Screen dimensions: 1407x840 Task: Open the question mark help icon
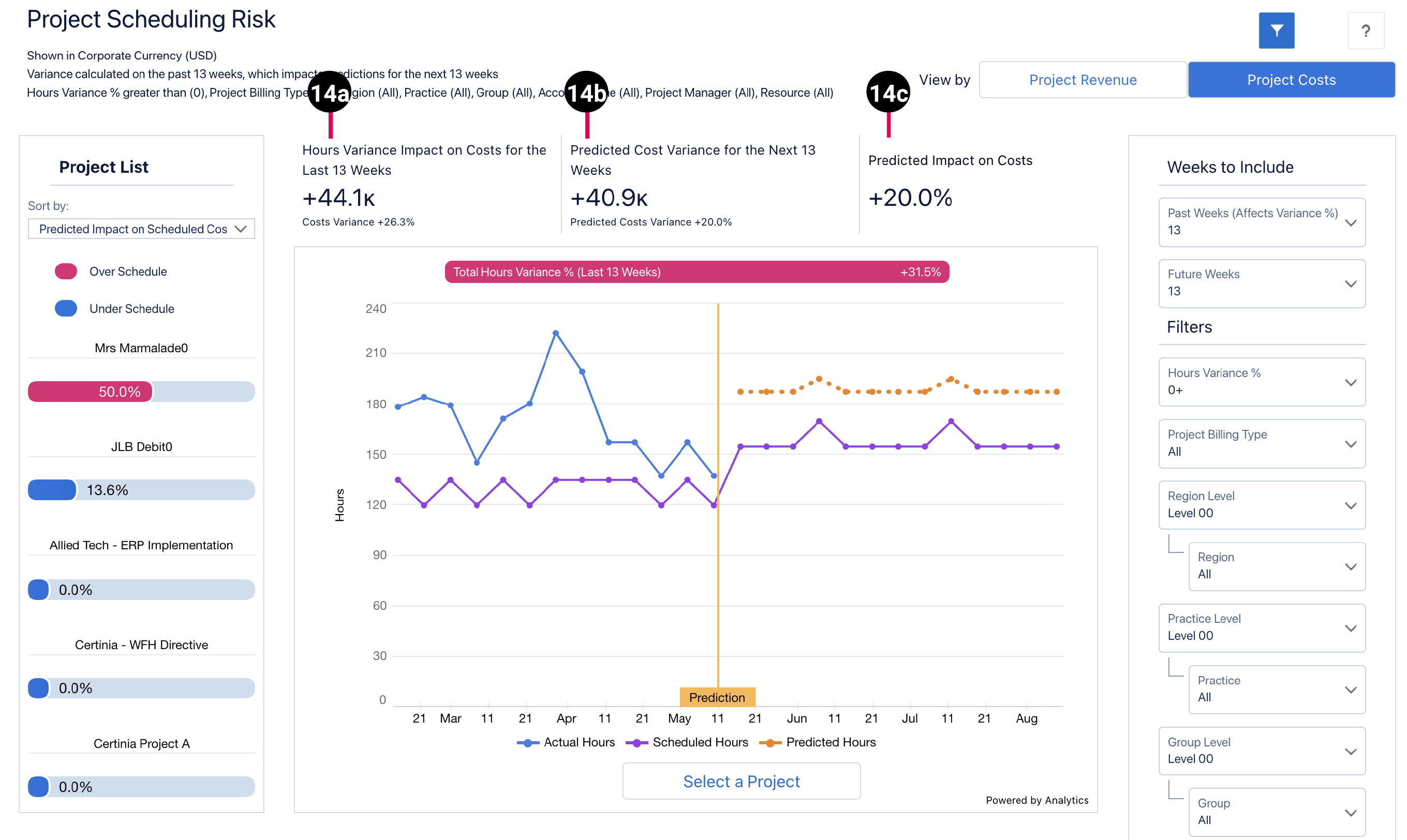click(x=1365, y=31)
